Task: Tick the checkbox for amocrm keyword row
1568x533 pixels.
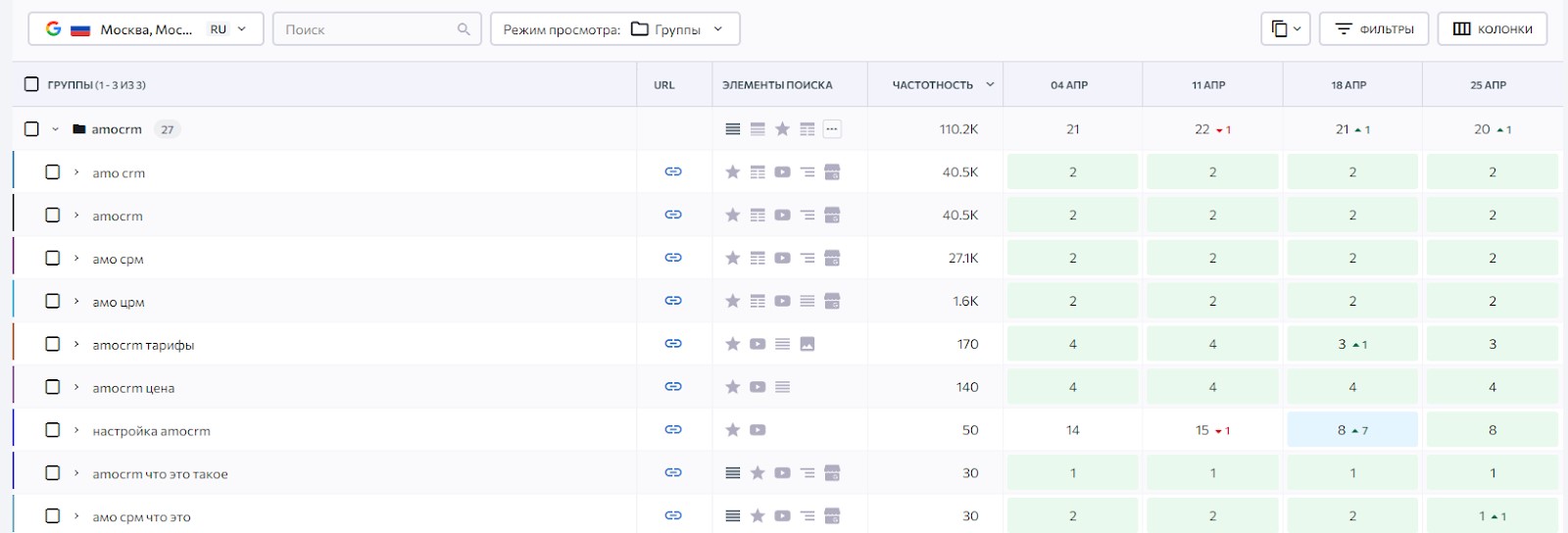Action: pos(53,215)
